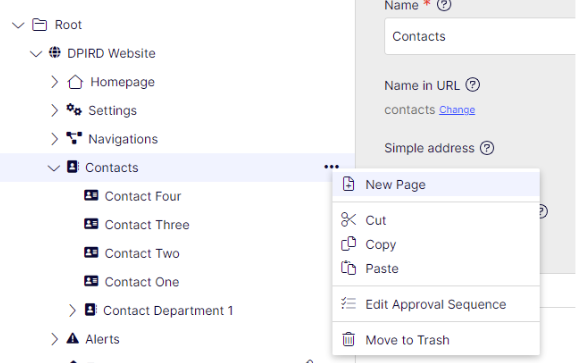This screenshot has height=363, width=577.
Task: Select the Alerts tree label
Action: [102, 339]
